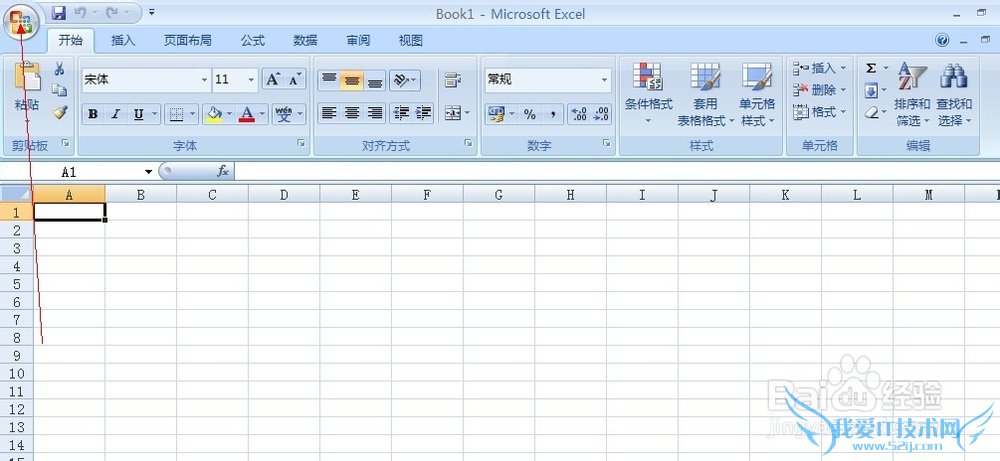Screen dimensions: 1000x461
Task: Open 单元格样式 cell styles
Action: pyautogui.click(x=757, y=93)
